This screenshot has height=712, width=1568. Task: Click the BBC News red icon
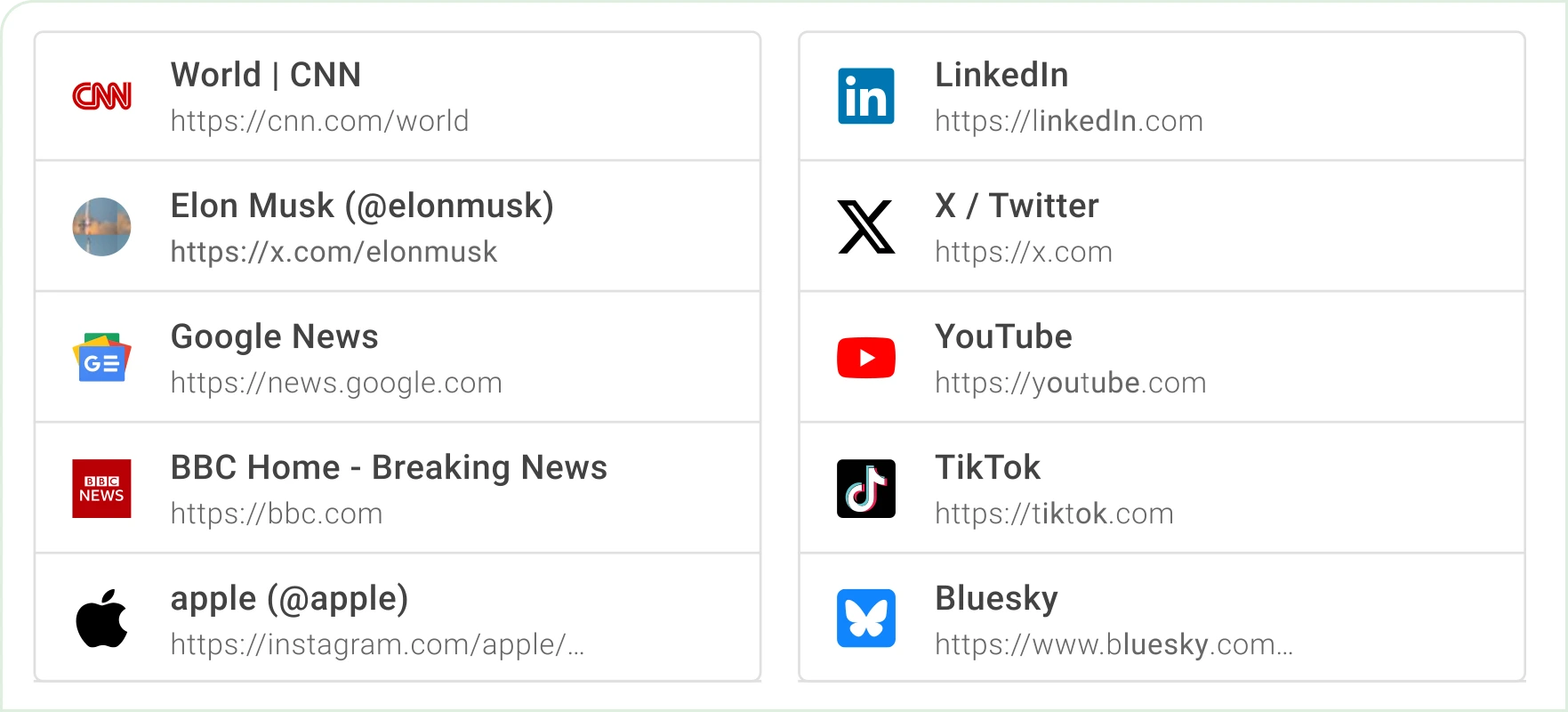pyautogui.click(x=101, y=489)
